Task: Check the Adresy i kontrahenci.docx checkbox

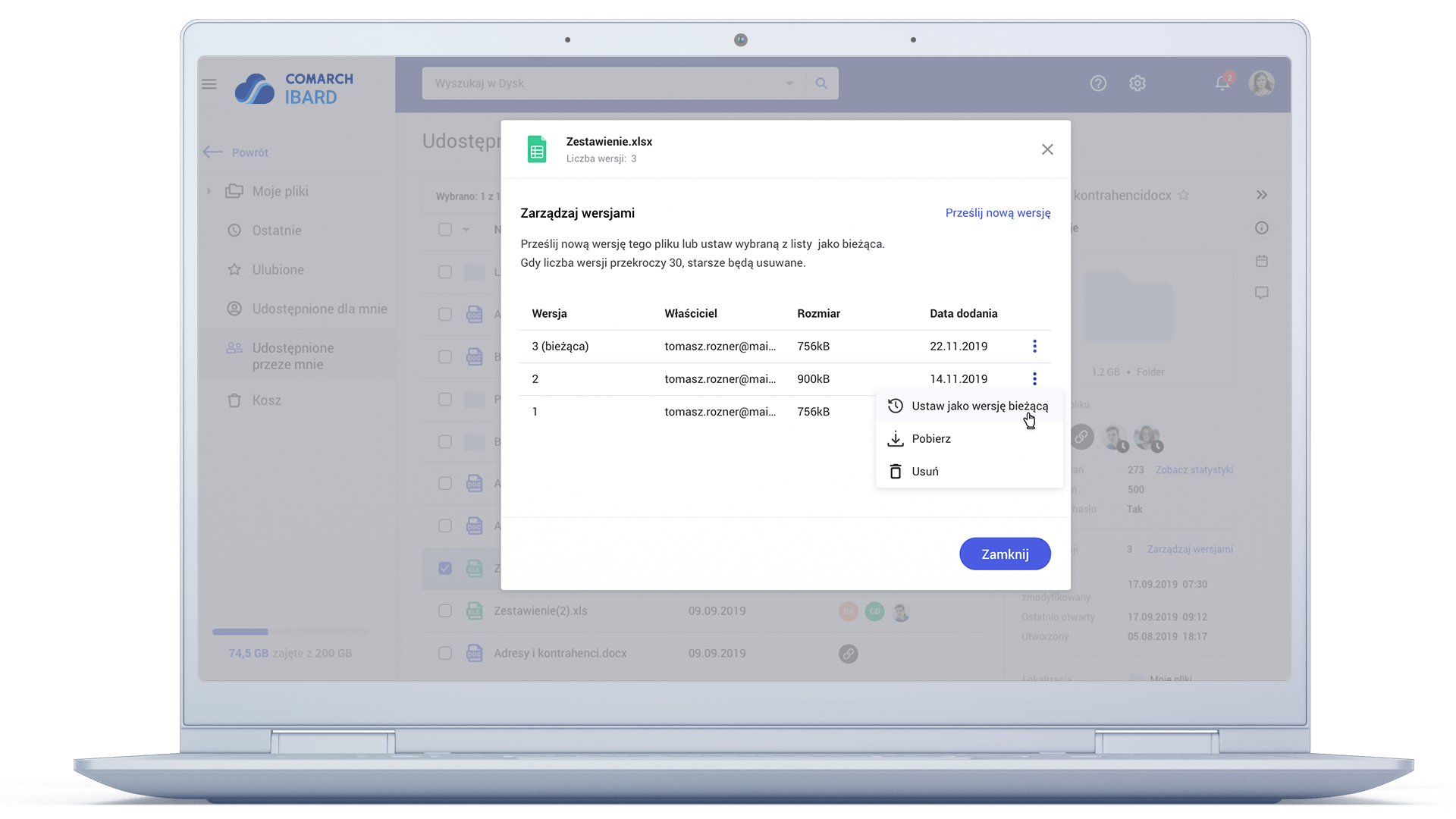Action: 445,654
